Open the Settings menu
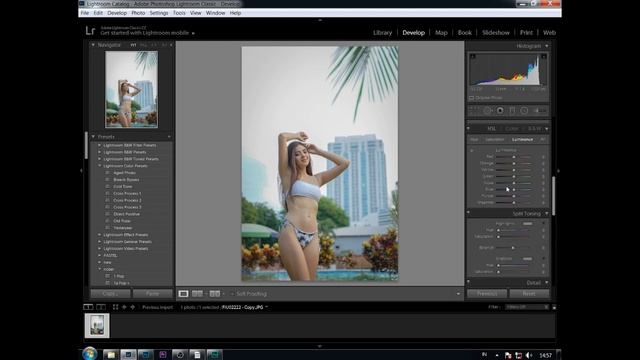Viewport: 640px width, 360px height. click(x=159, y=13)
